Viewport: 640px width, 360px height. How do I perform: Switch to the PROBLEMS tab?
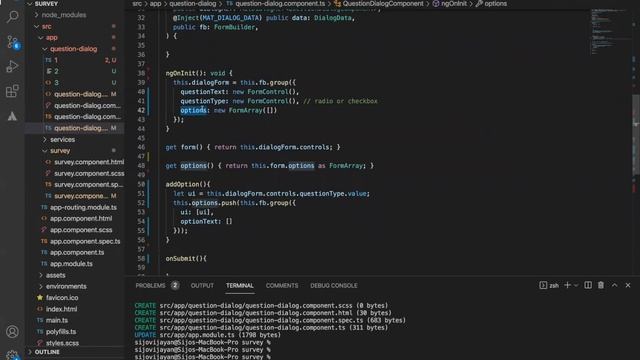[150, 285]
